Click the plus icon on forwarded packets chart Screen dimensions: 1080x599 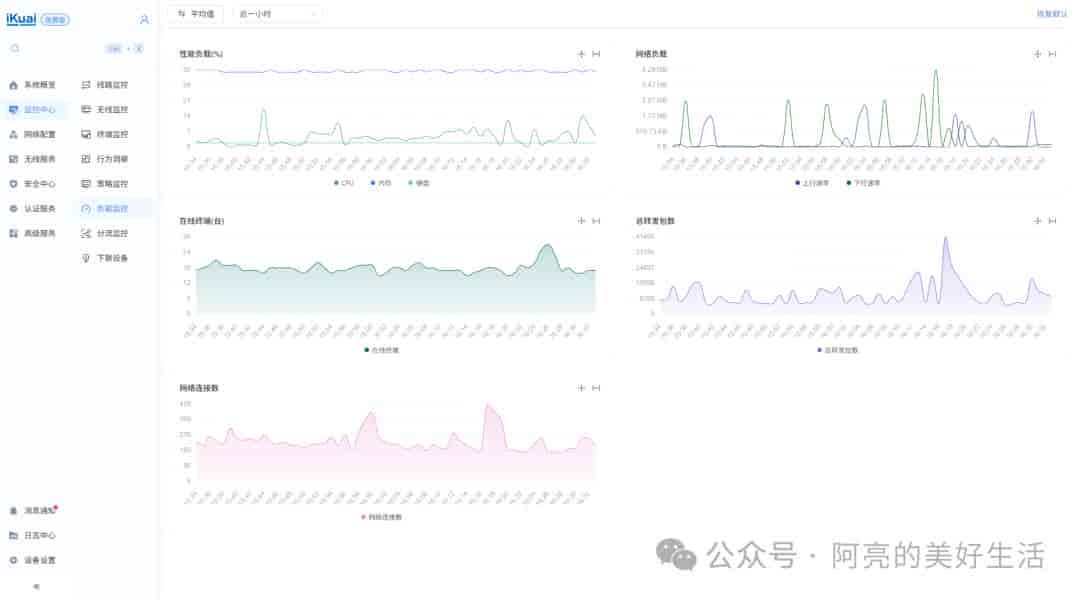click(1037, 221)
